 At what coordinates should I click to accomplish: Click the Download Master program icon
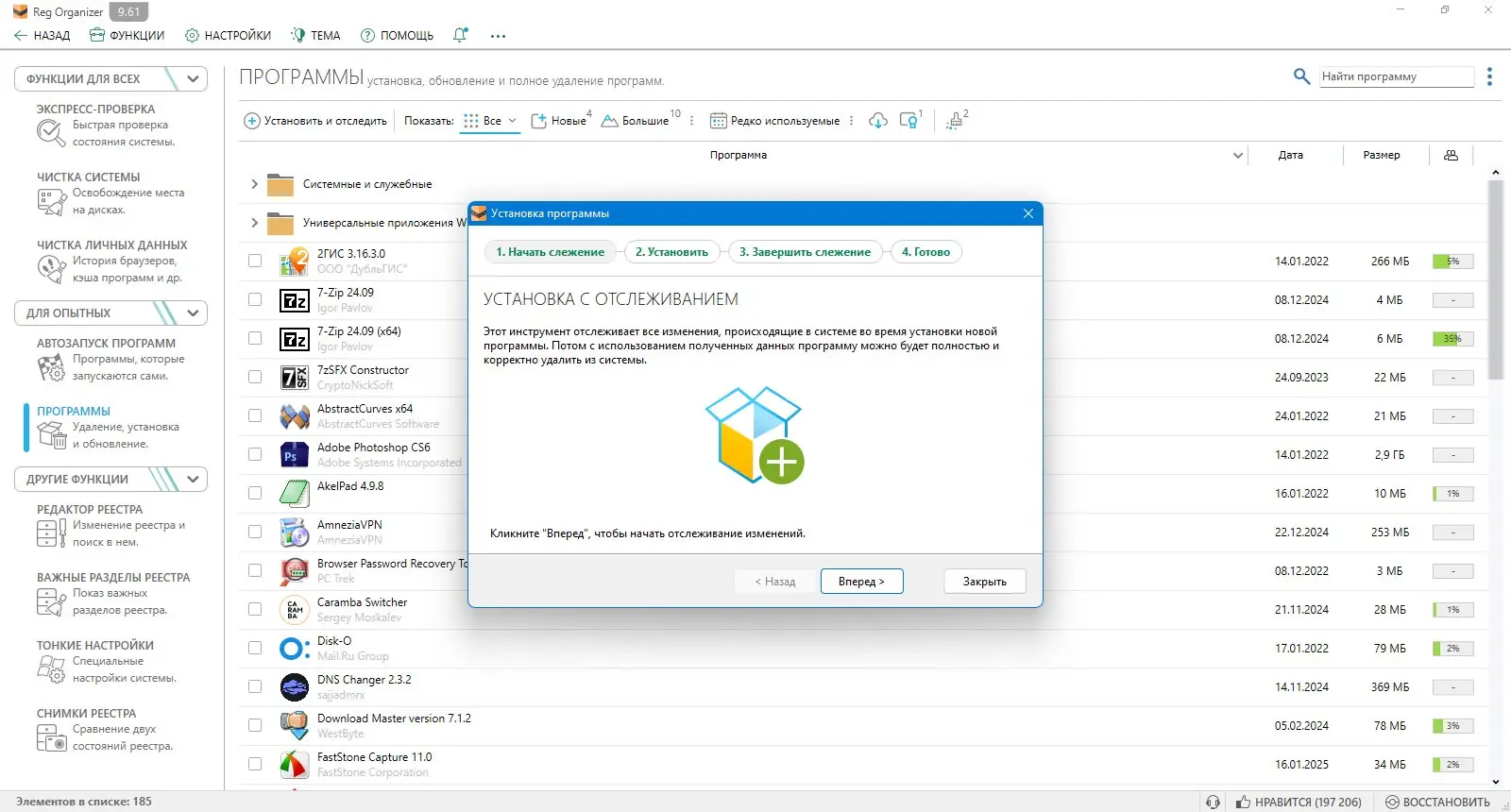pos(295,726)
